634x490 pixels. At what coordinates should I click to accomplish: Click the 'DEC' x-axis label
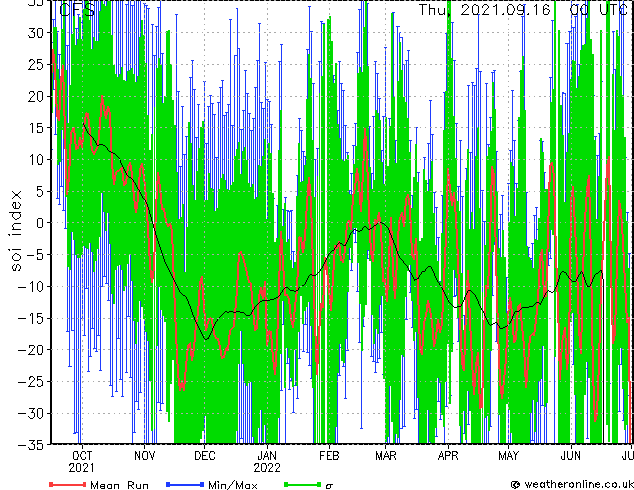[x=205, y=456]
